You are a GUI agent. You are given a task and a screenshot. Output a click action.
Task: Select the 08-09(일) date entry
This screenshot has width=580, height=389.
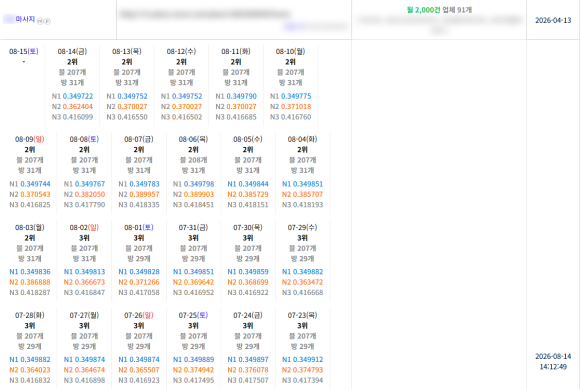click(30, 139)
